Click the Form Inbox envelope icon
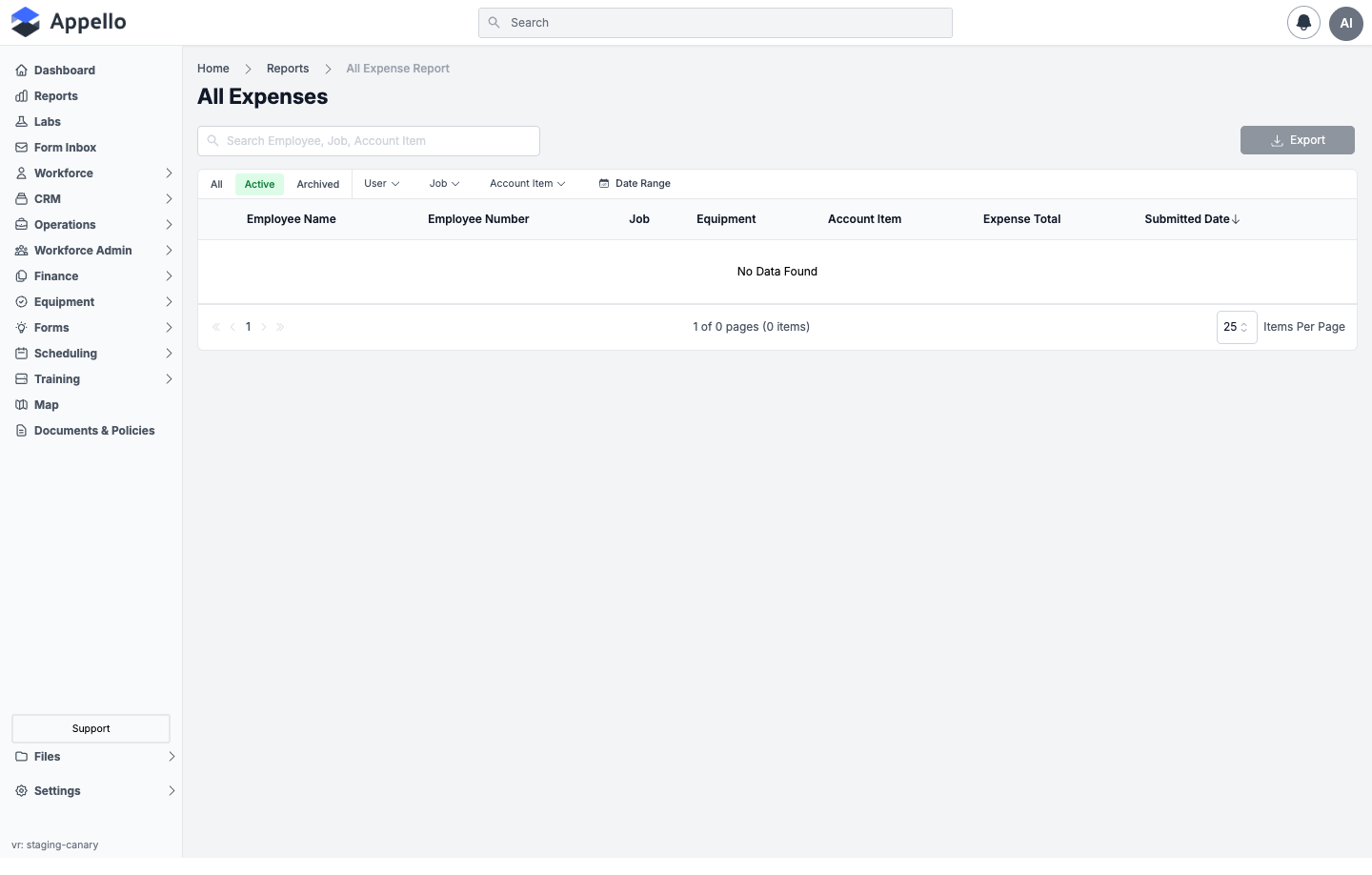 click(x=21, y=148)
